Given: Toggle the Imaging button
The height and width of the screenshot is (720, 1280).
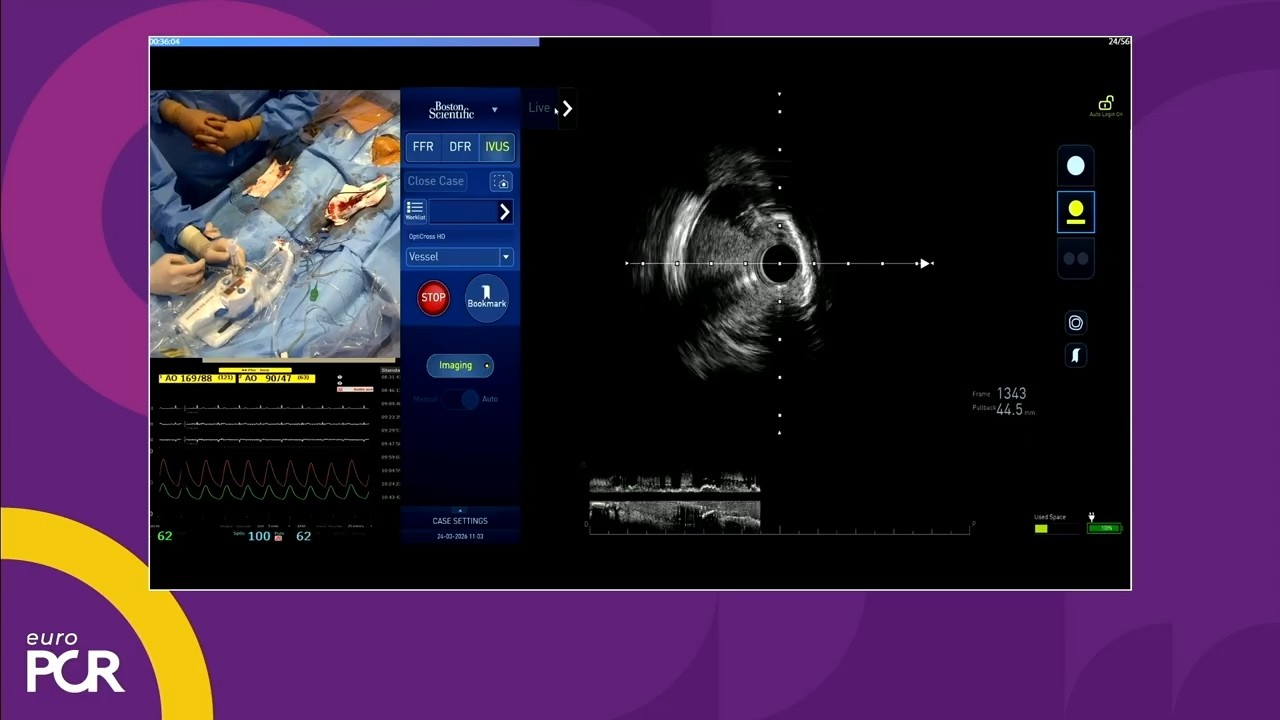Looking at the screenshot, I should click(460, 365).
